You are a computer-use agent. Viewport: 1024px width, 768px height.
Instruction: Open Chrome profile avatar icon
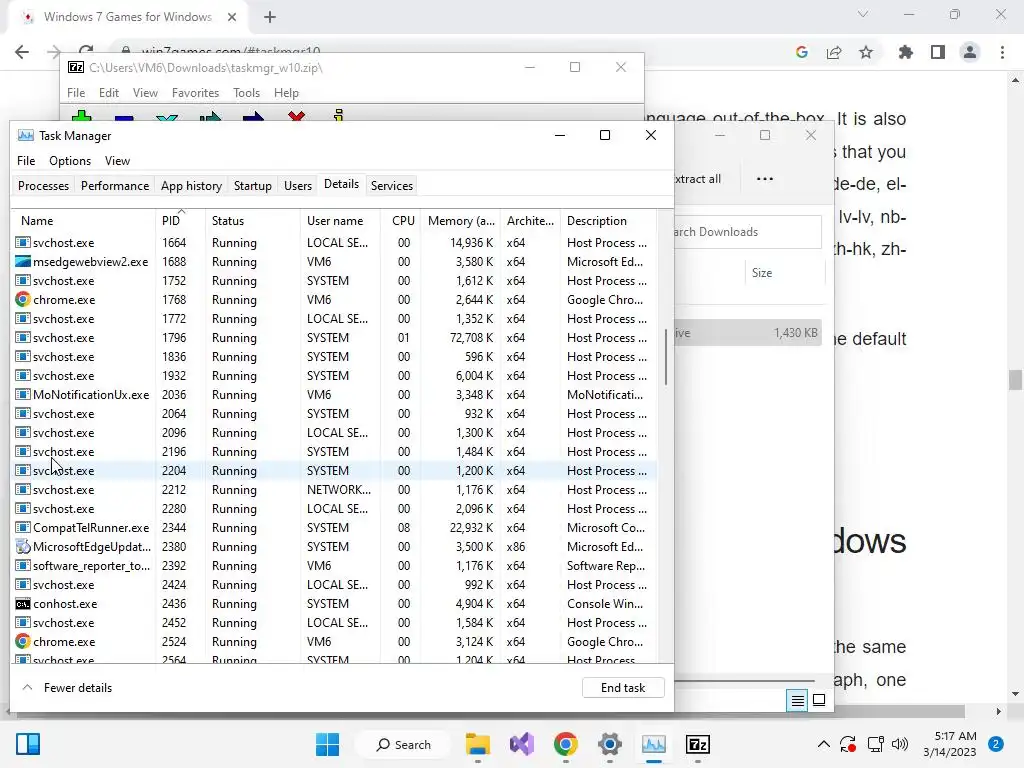[x=970, y=52]
